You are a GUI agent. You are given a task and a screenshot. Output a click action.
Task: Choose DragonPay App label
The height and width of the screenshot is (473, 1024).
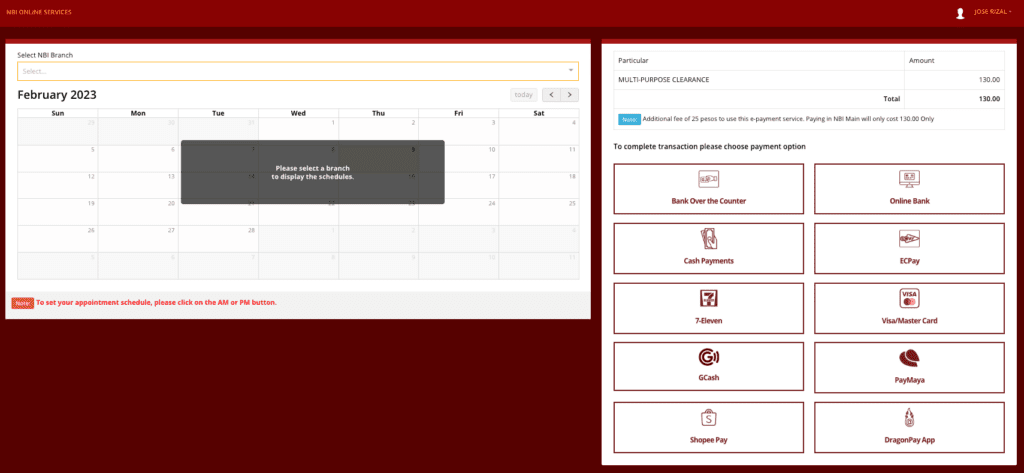pos(909,440)
